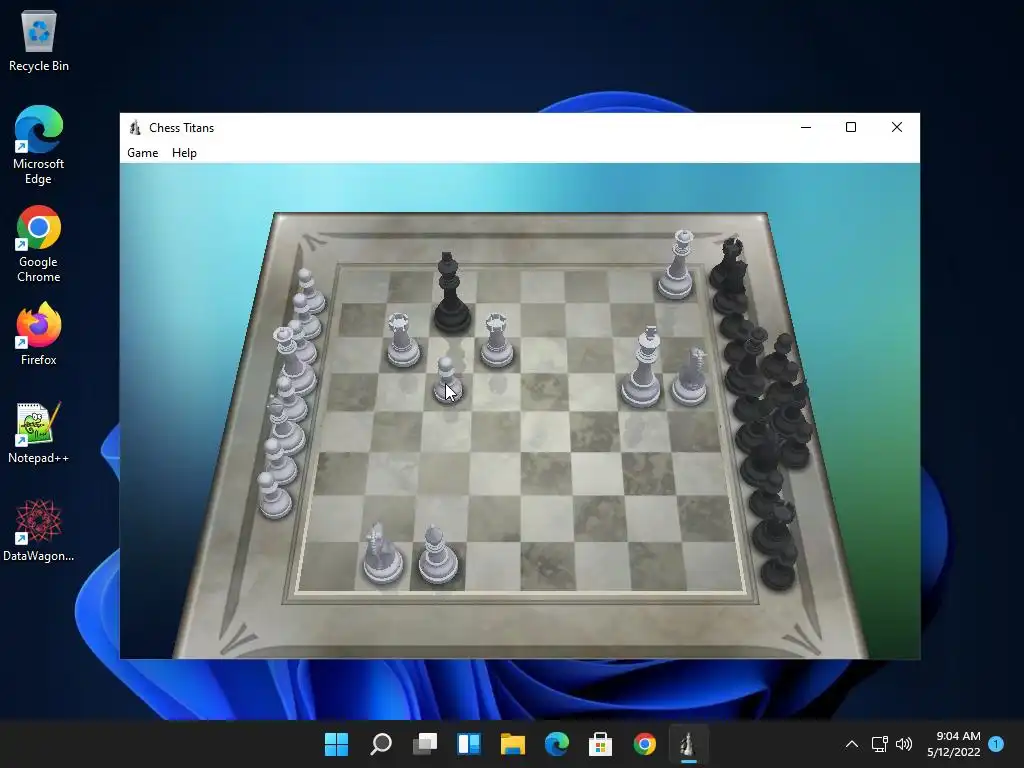
Task: Open Task View from the taskbar
Action: (x=425, y=744)
